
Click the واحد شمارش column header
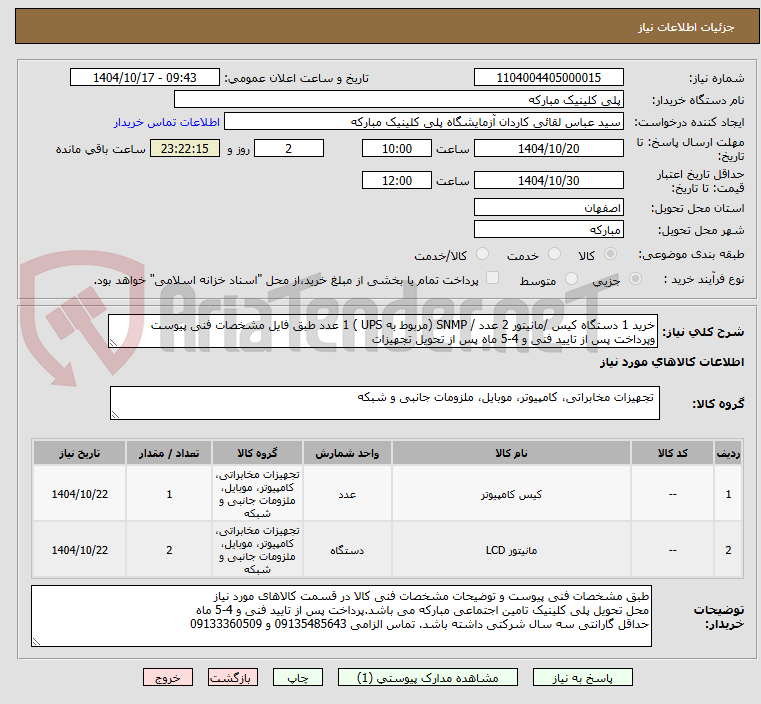pyautogui.click(x=347, y=453)
